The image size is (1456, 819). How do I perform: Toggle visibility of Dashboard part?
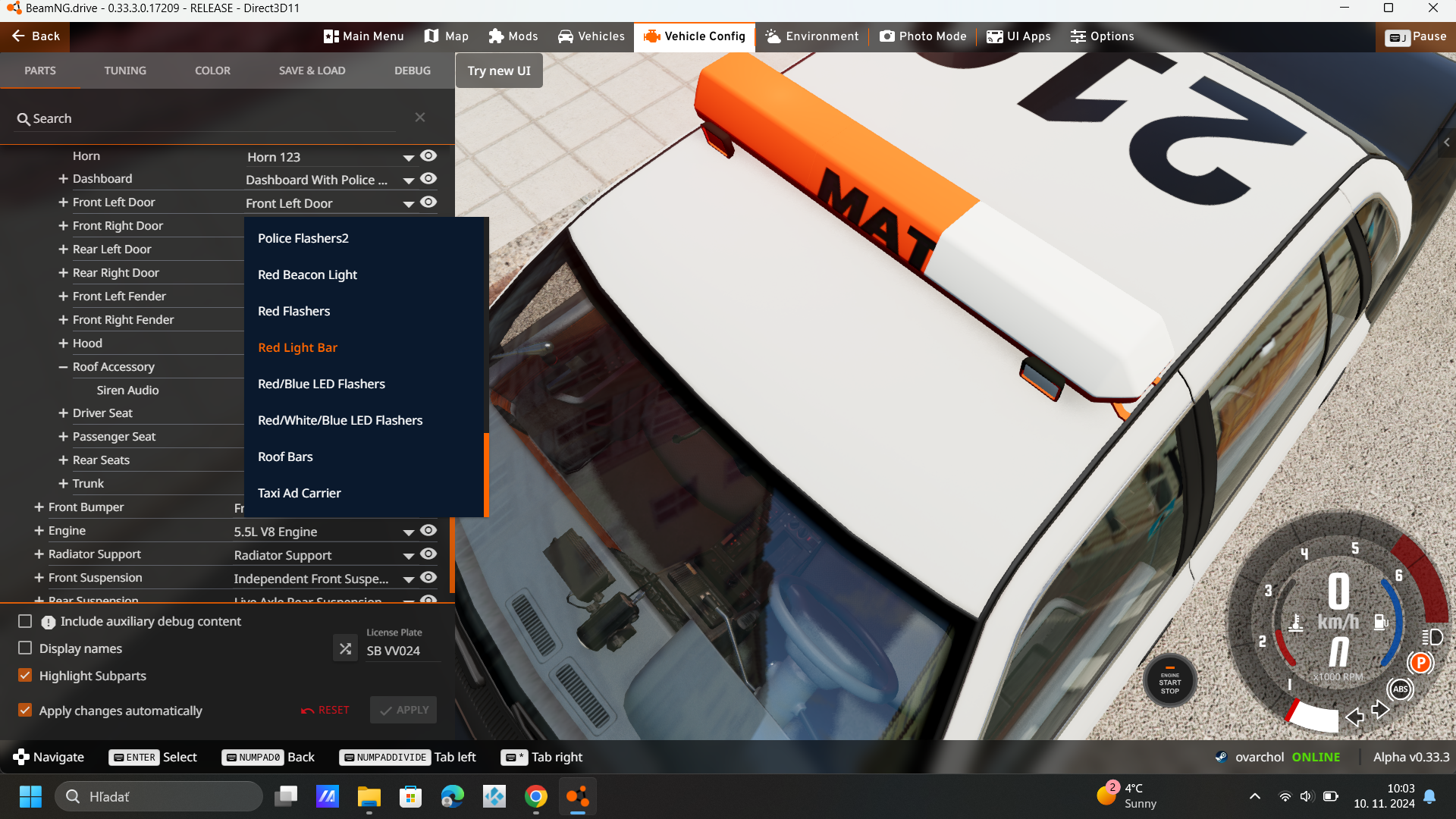pyautogui.click(x=428, y=179)
